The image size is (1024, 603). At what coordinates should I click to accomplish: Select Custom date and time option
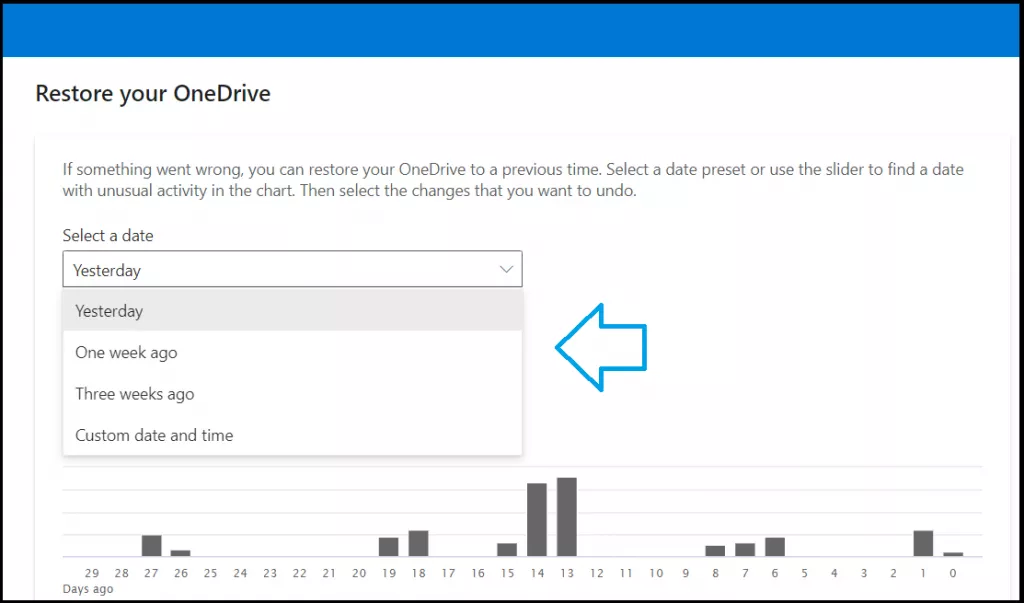[292, 435]
